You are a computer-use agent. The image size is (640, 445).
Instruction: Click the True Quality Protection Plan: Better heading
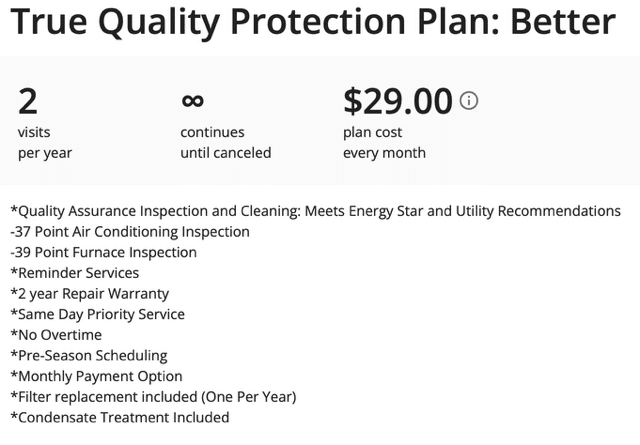[313, 22]
